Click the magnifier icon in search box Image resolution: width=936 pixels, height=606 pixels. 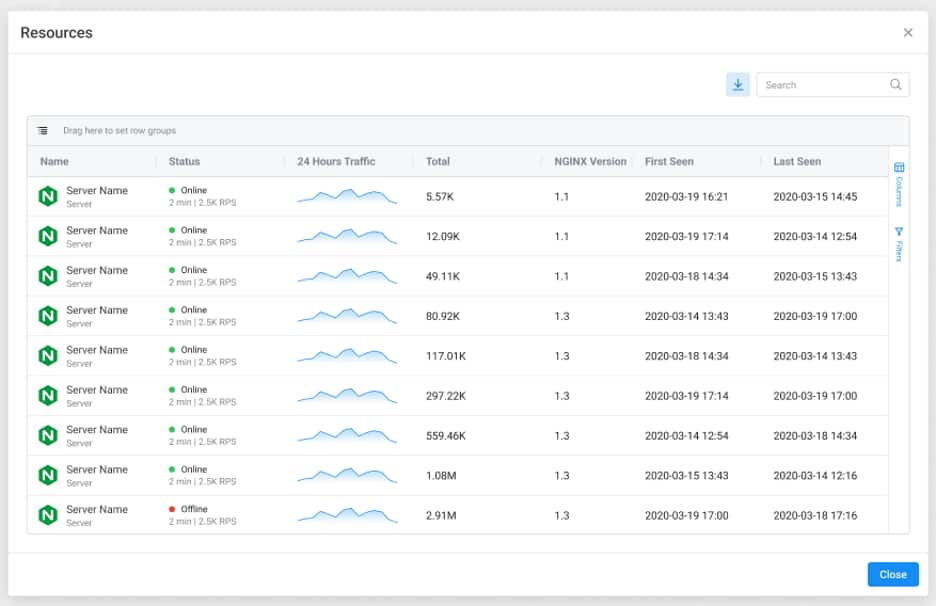[x=896, y=85]
